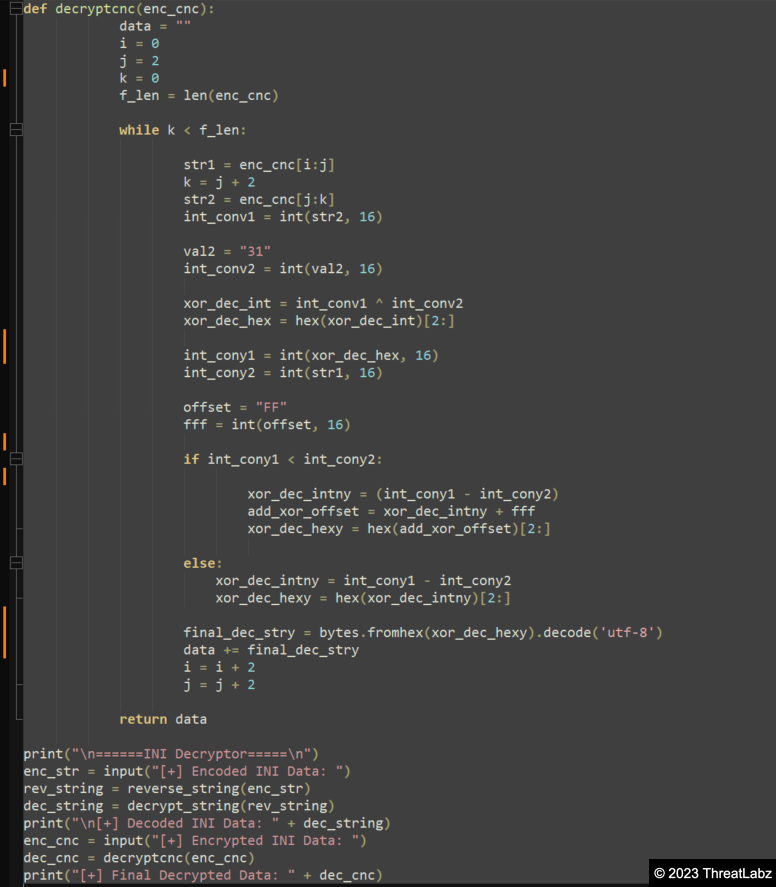Fold the if int_cony1 < int_cony2 block
The image size is (776, 887).
coord(15,459)
